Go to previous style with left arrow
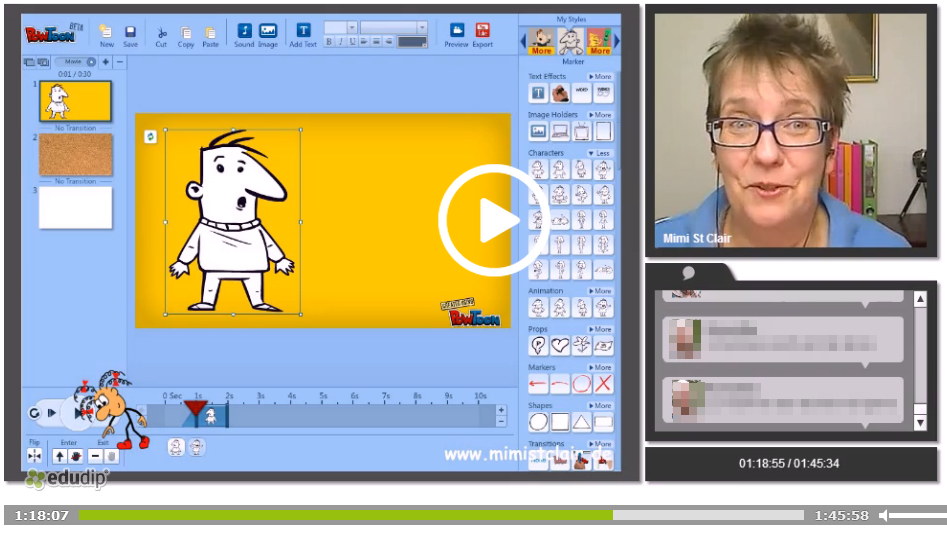 tap(523, 42)
